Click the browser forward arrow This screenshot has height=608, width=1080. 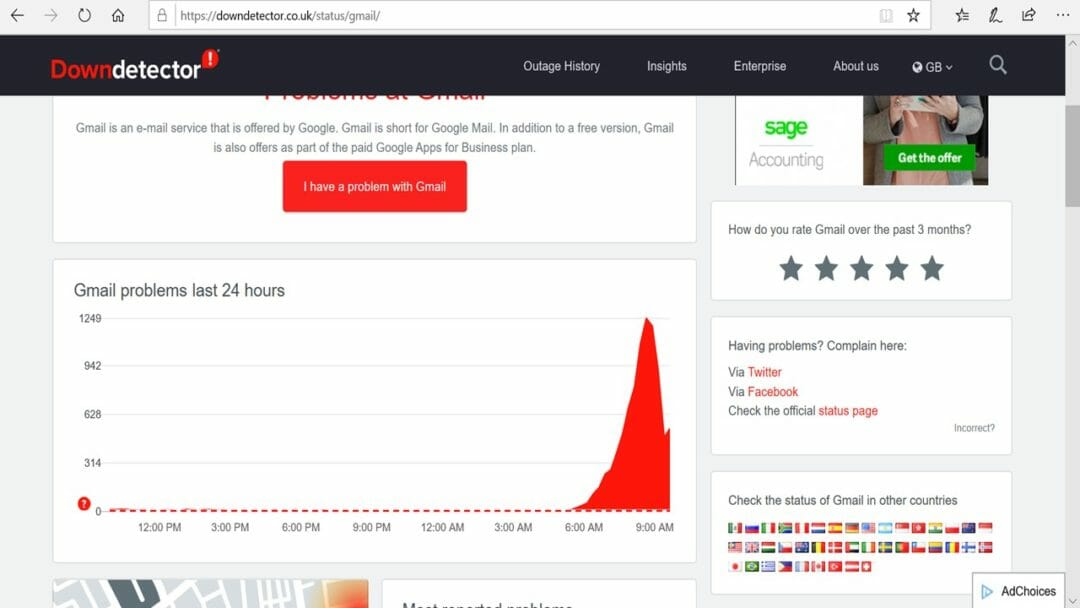51,15
